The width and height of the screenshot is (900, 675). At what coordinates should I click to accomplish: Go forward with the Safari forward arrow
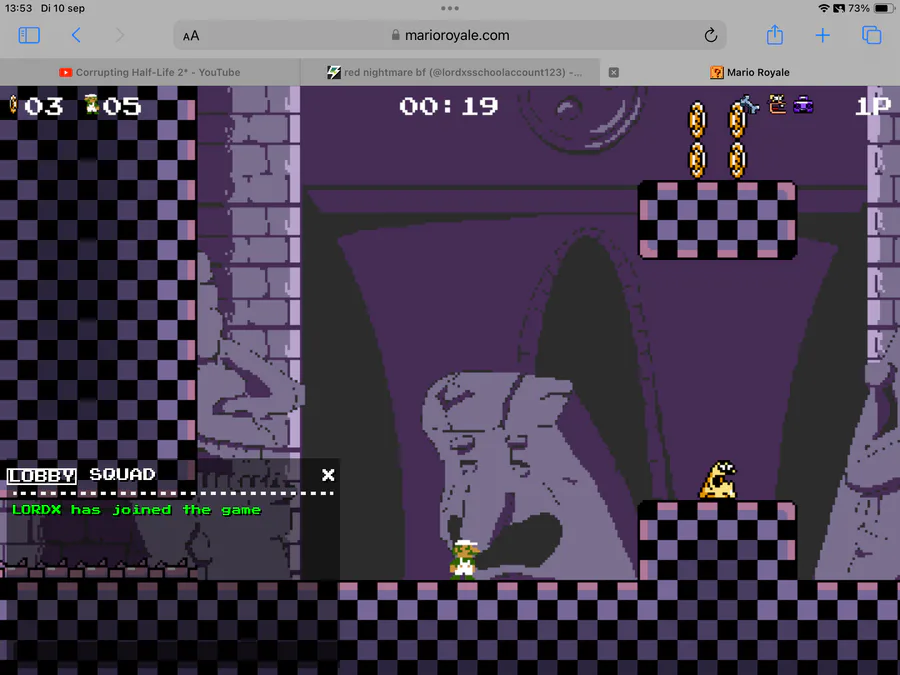click(119, 36)
